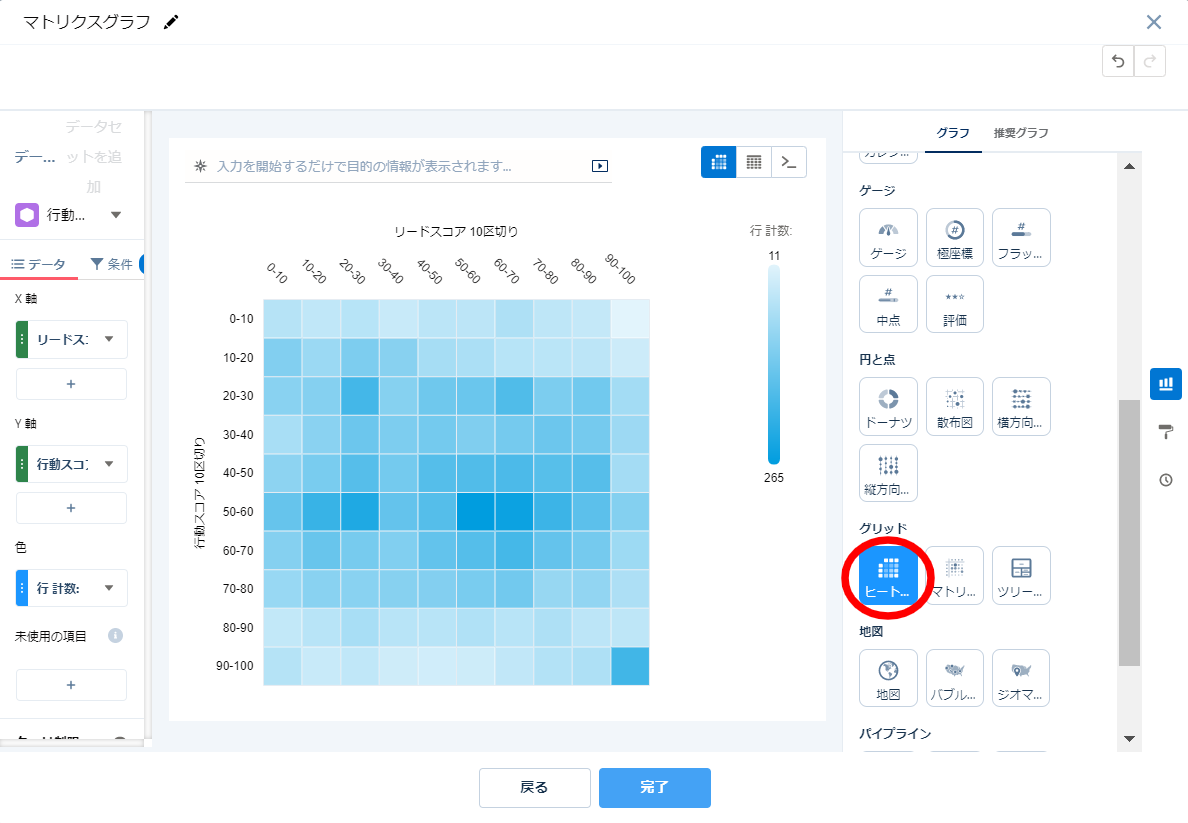Select the ツリーマップ treemap chart icon
This screenshot has width=1188, height=823.
[x=1021, y=574]
